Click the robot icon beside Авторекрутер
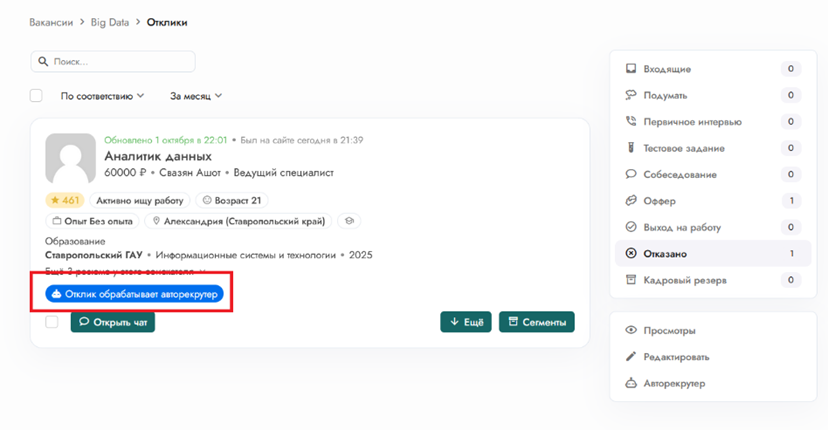The height and width of the screenshot is (430, 828). click(x=631, y=383)
